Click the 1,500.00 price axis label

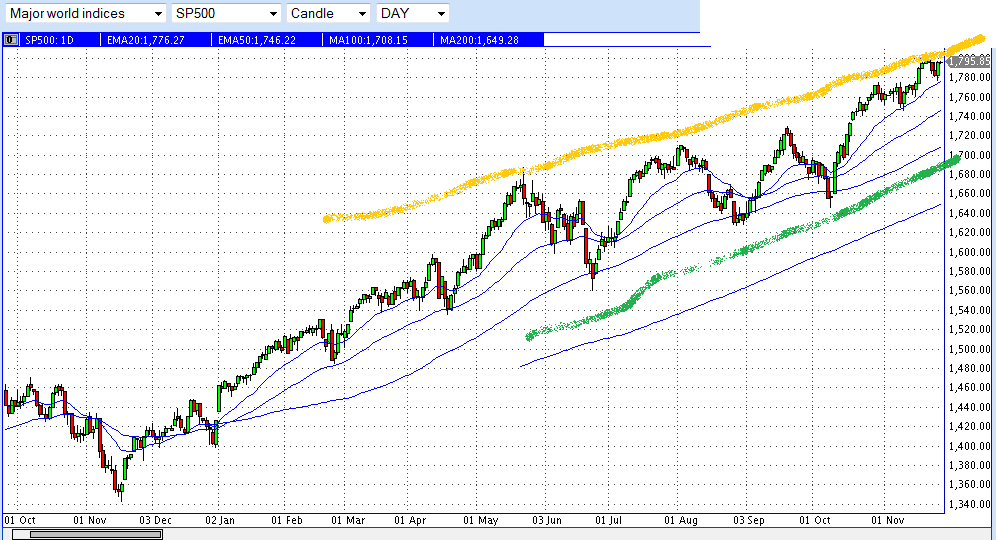click(x=969, y=349)
